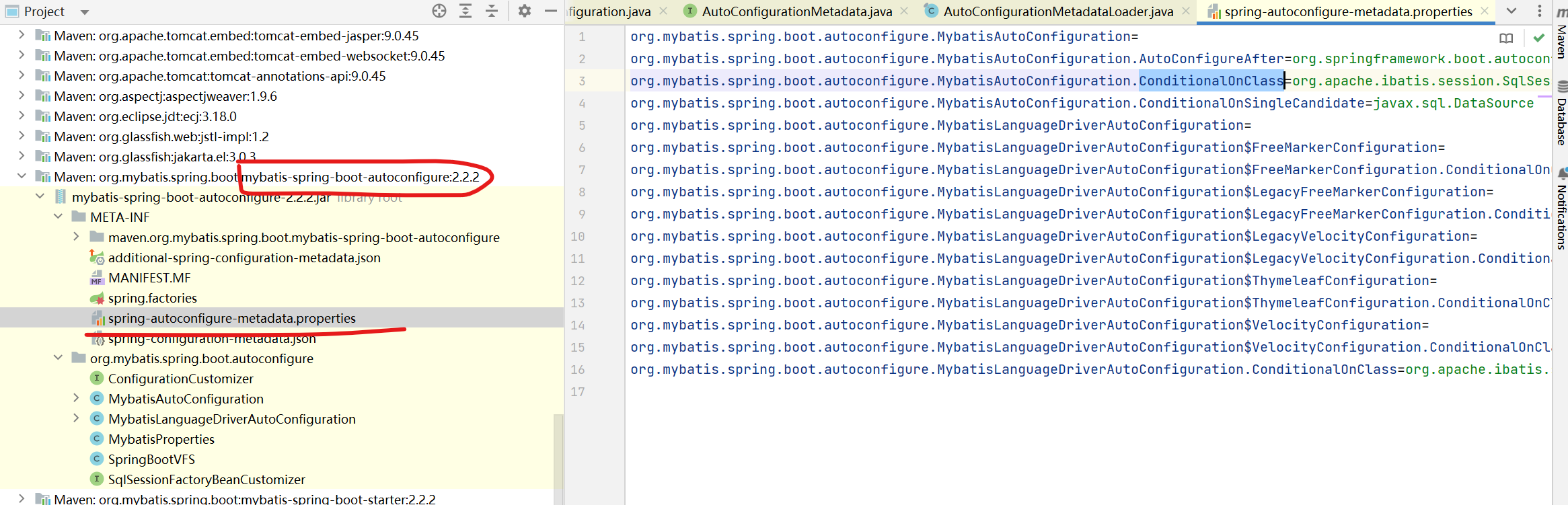The image size is (1568, 505).
Task: Click the additional-spring-configuration-metadata.json file icon
Action: tap(97, 257)
